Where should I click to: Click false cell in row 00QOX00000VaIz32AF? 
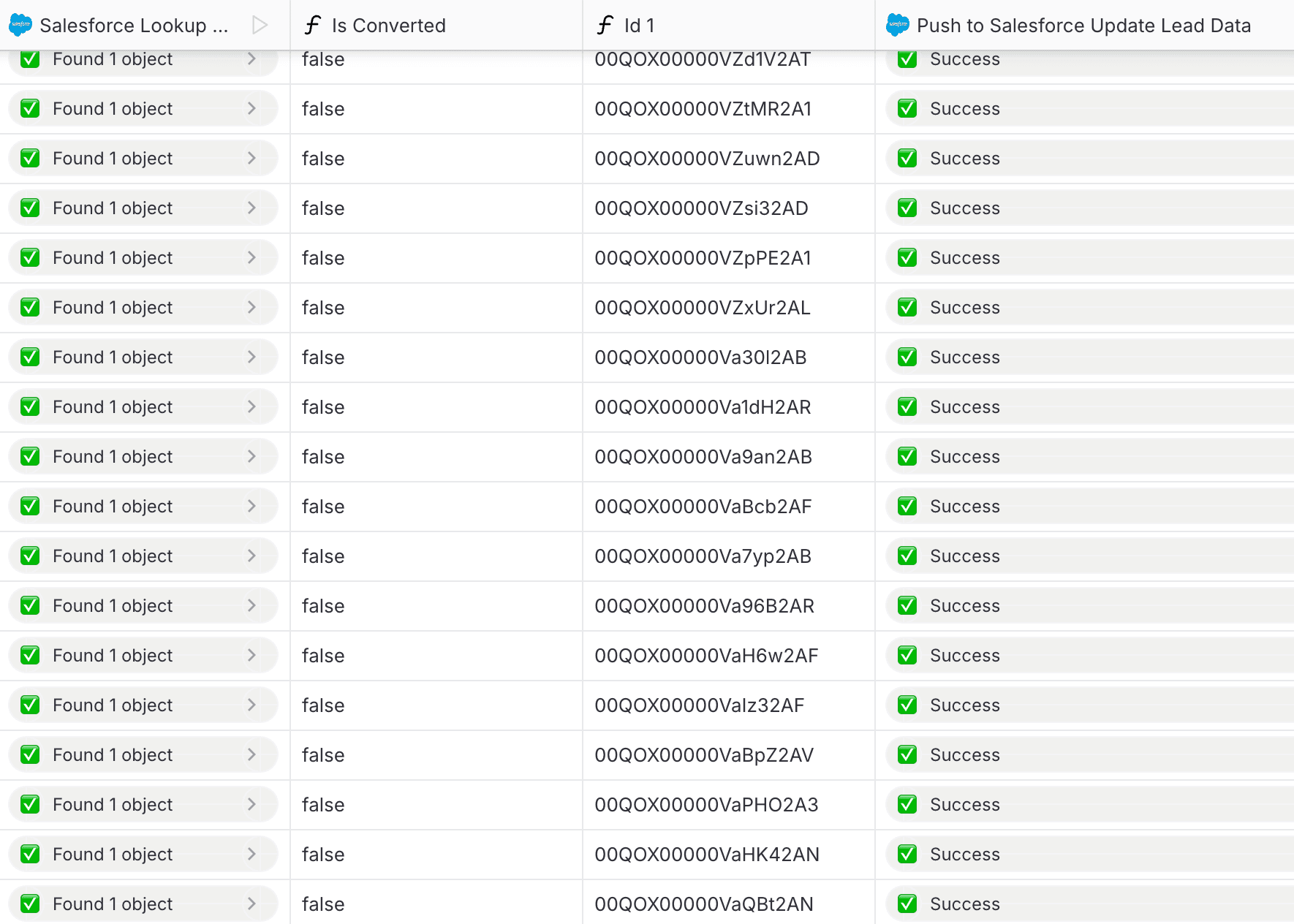pyautogui.click(x=436, y=705)
